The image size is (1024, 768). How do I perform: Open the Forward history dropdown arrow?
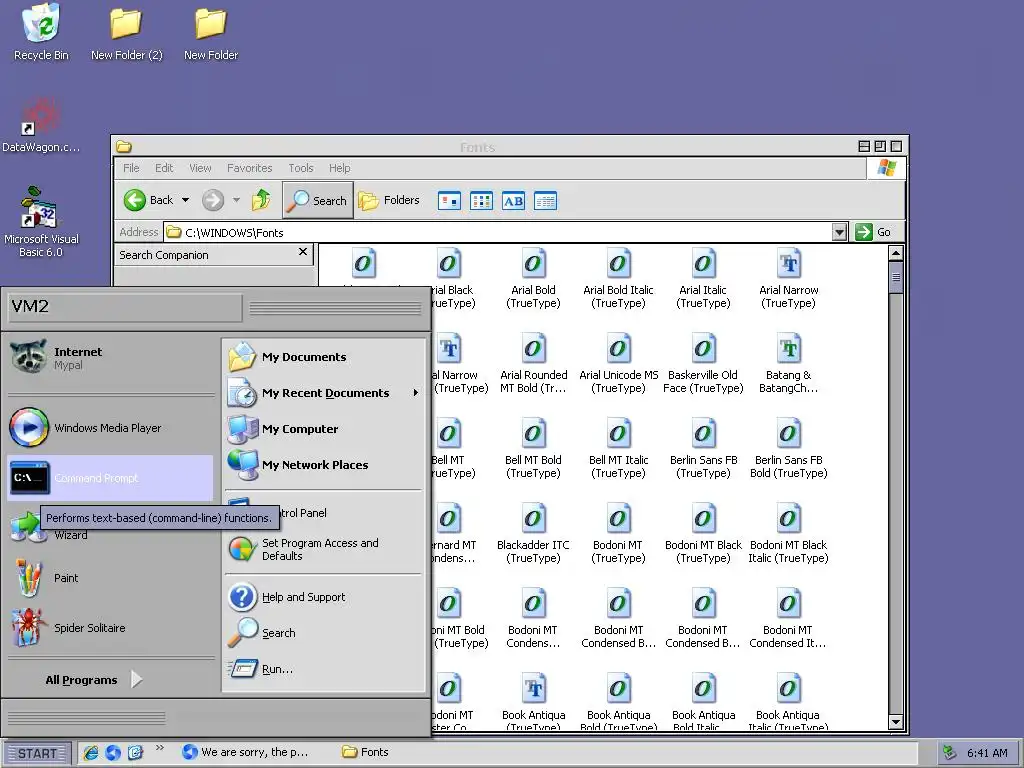[x=236, y=200]
